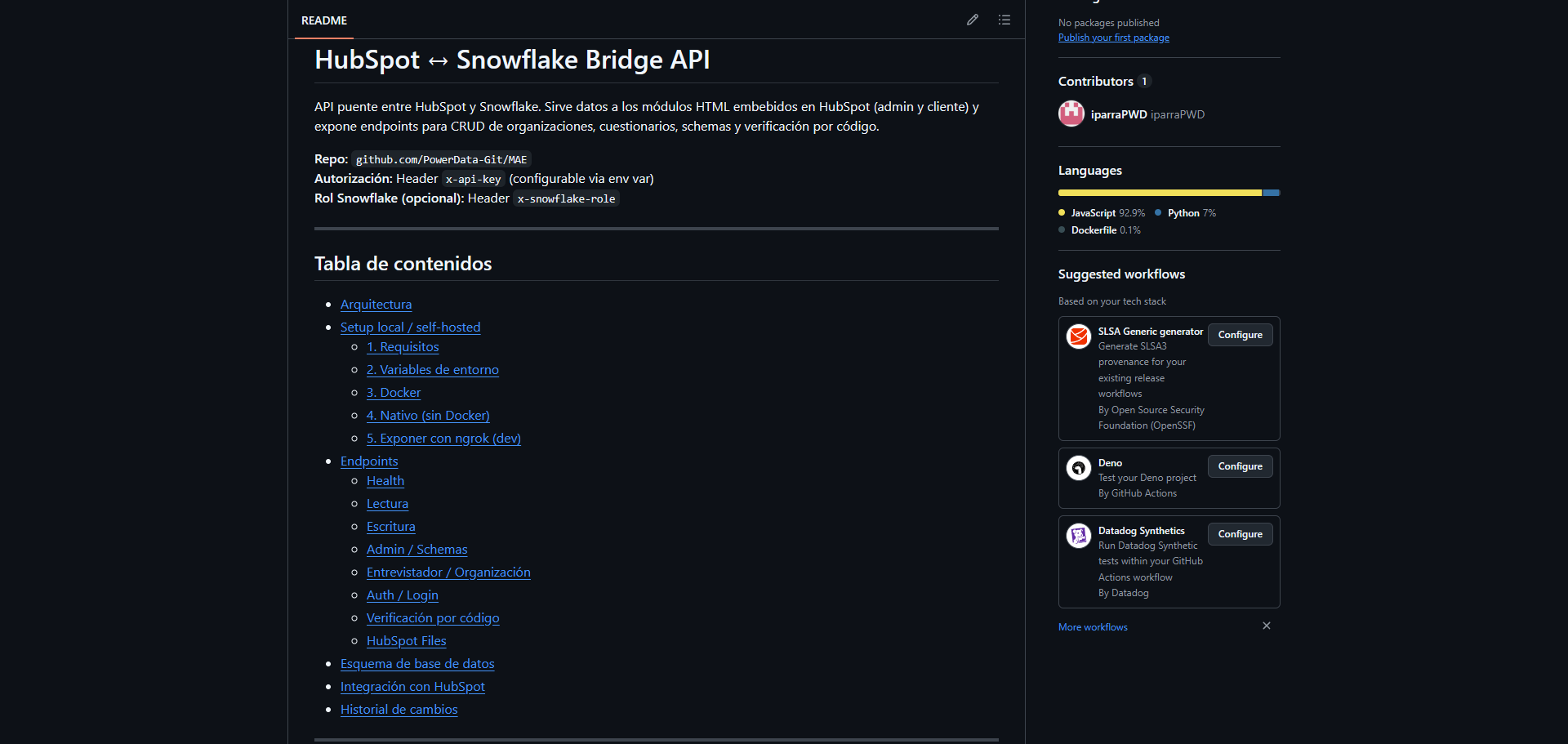Open the Verificación por código link
Viewport: 1568px width, 744px height.
433,617
